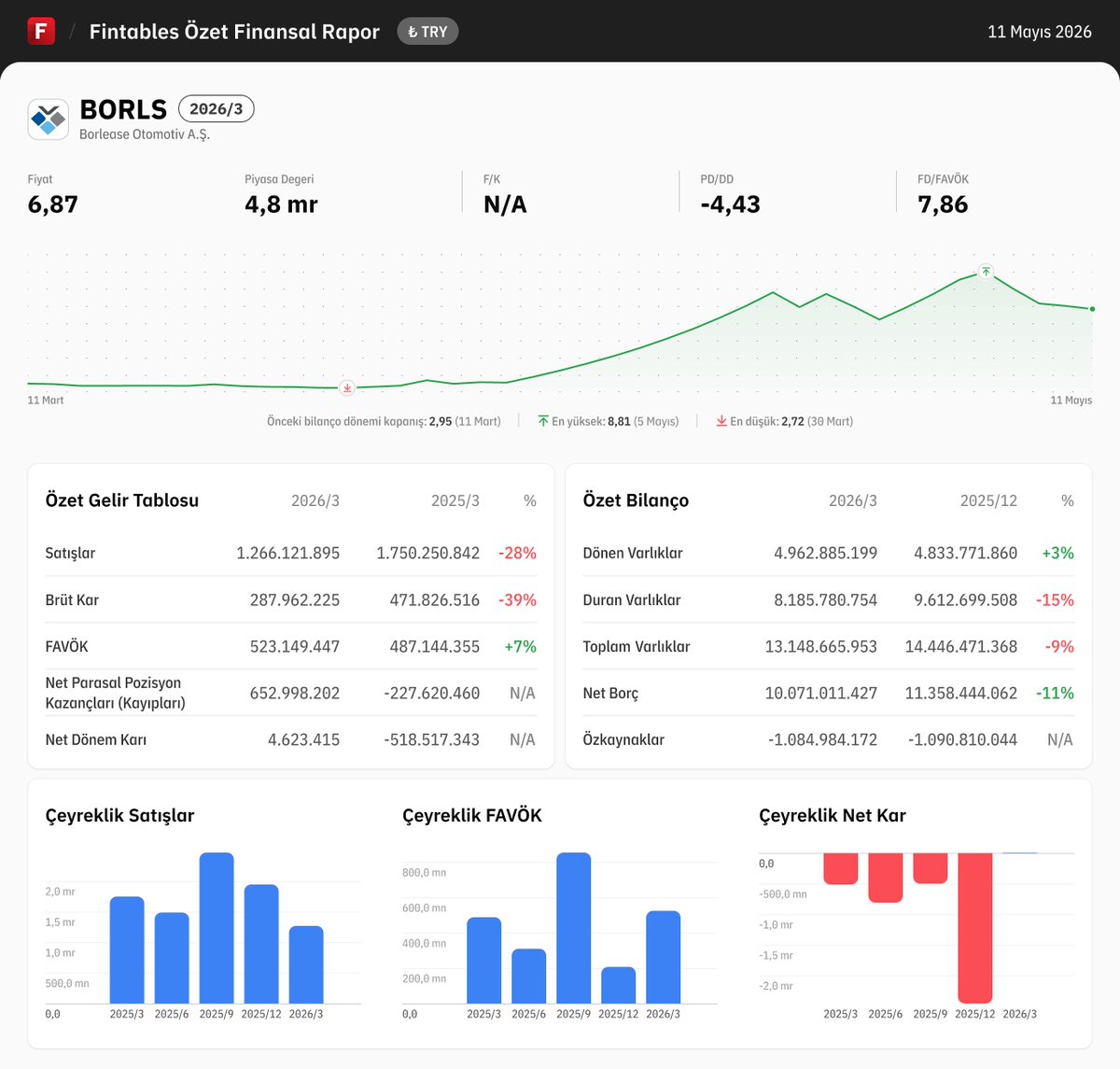Click the 2025/12 bar in Çeyreklik Net Kar
1120x1069 pixels.
(x=975, y=928)
